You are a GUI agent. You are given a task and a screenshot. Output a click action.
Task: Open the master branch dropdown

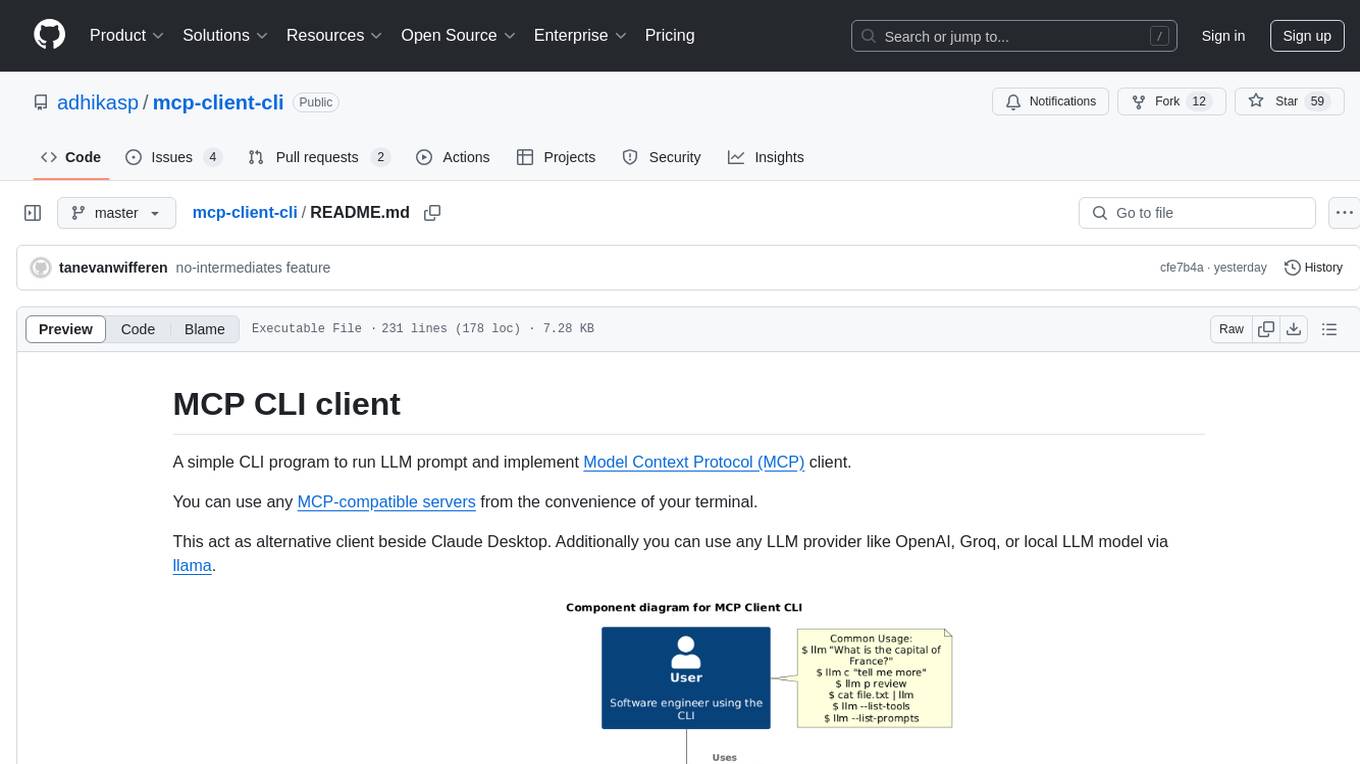click(x=116, y=213)
